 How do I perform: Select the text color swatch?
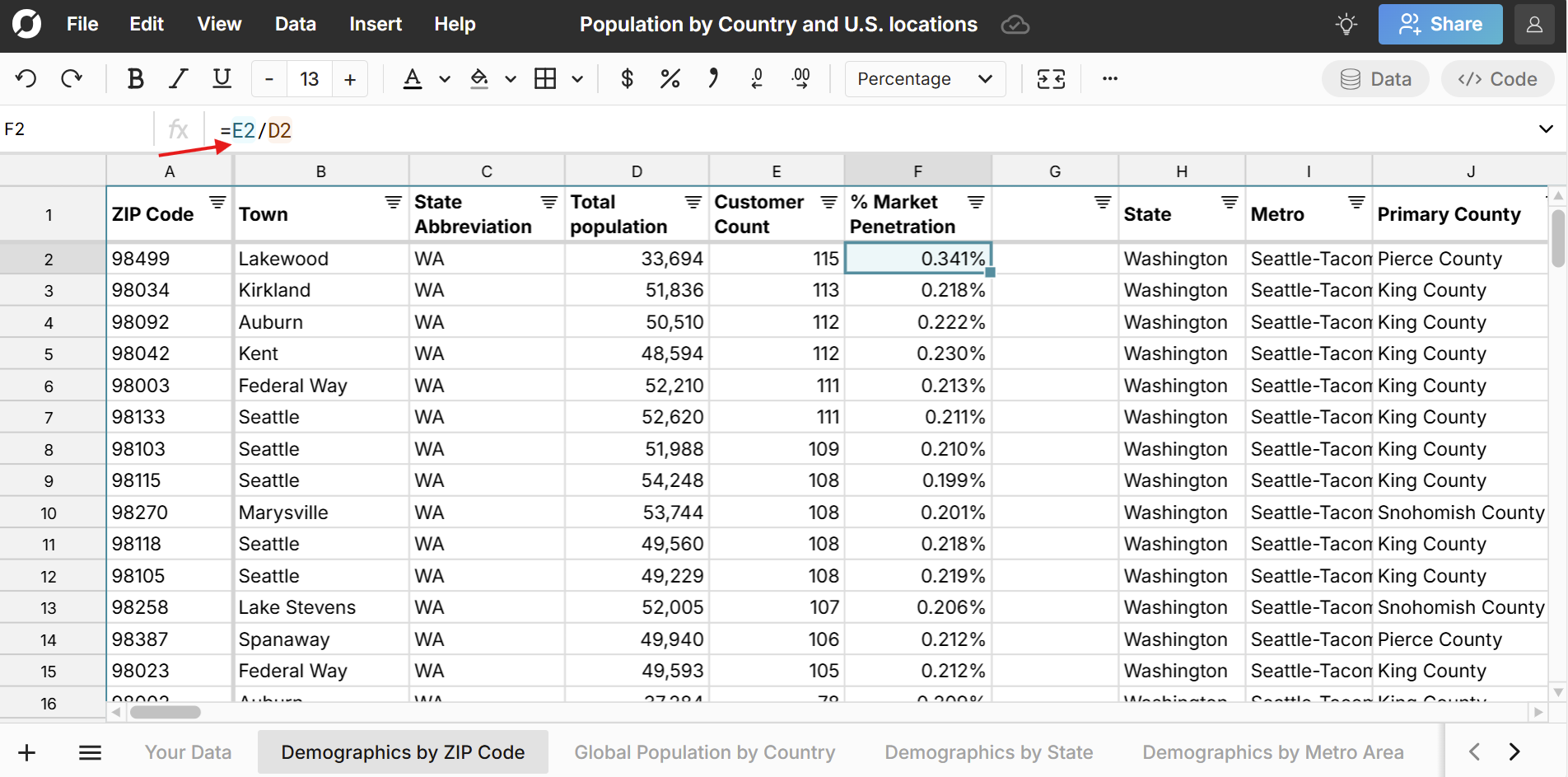click(x=413, y=78)
